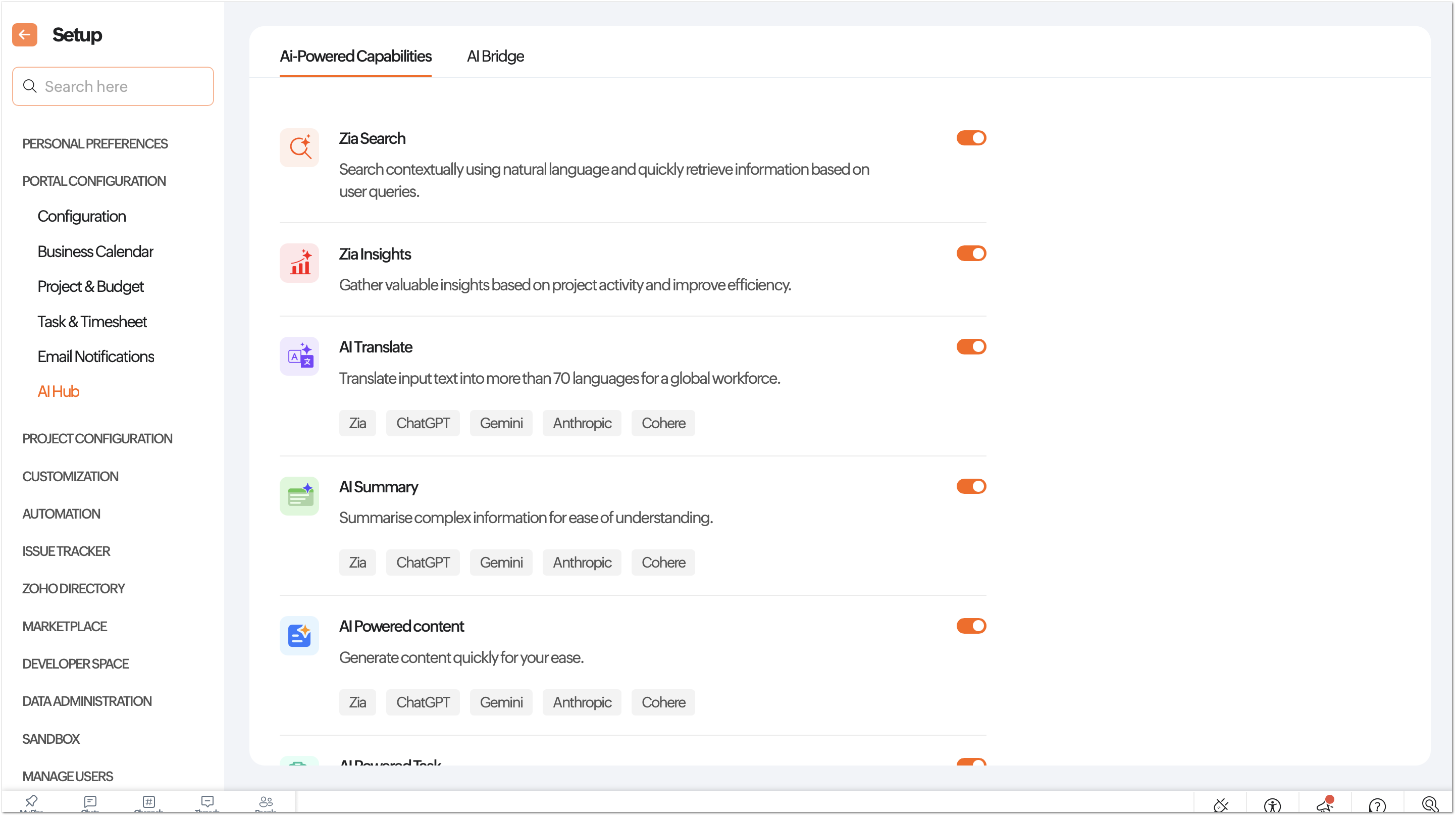
Task: Open the help question mark icon
Action: 1377,804
